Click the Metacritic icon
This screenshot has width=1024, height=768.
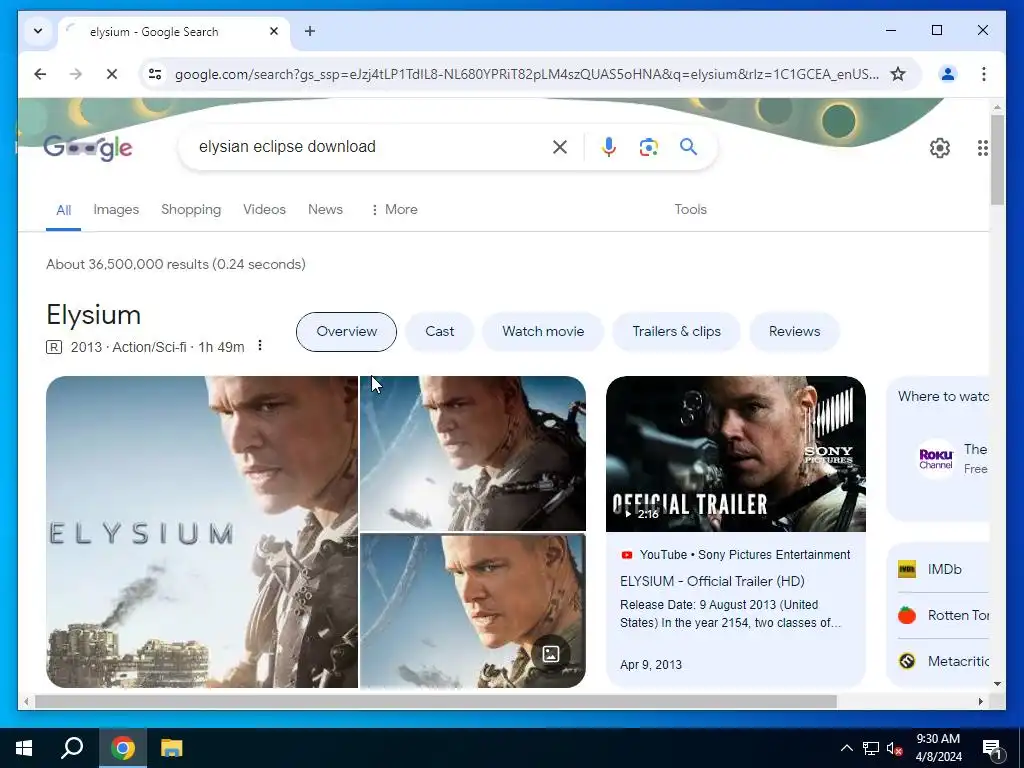(907, 662)
